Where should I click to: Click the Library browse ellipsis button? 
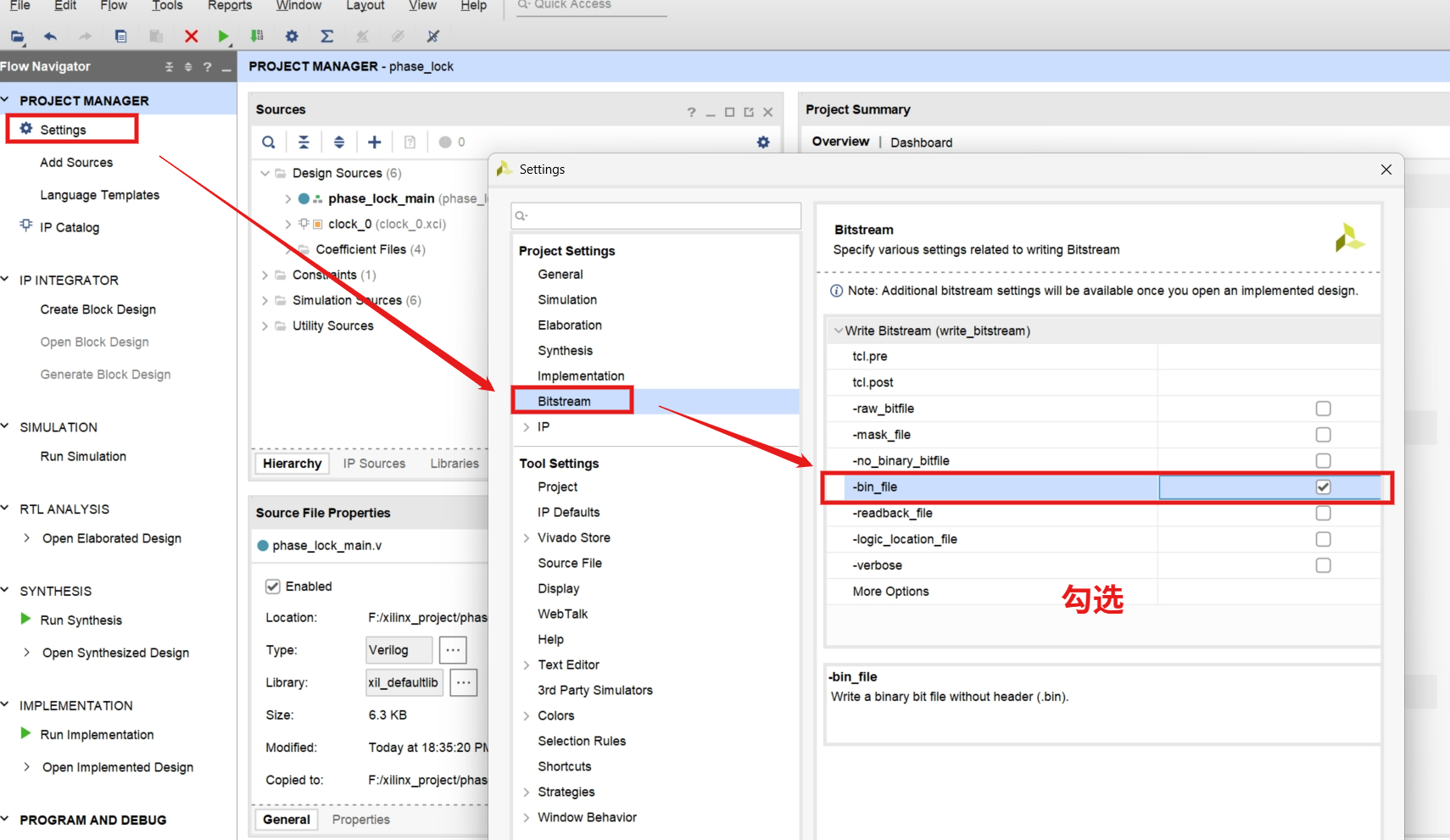[464, 682]
